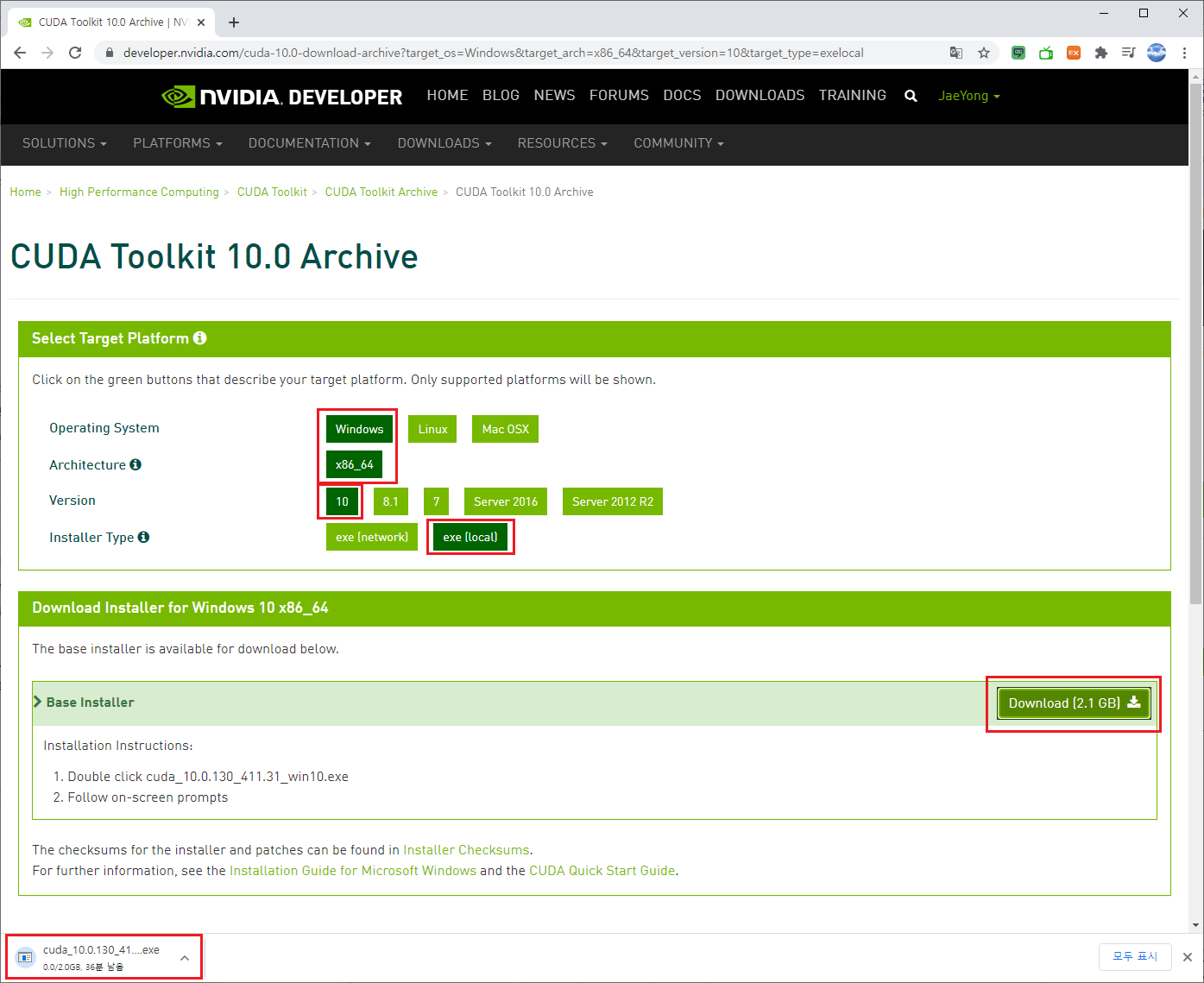
Task: Select x86_64 architecture
Action: click(354, 464)
